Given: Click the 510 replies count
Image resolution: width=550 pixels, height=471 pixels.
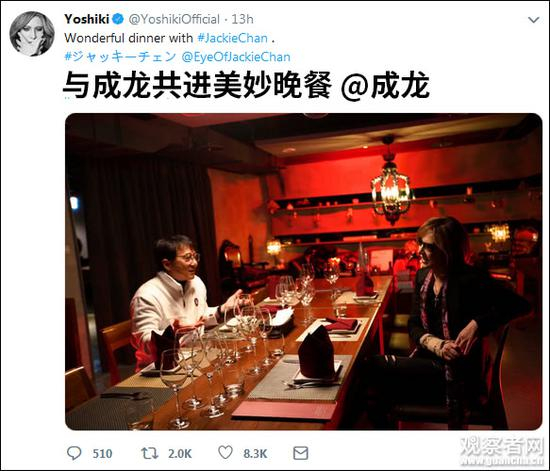Looking at the screenshot, I should coord(102,453).
